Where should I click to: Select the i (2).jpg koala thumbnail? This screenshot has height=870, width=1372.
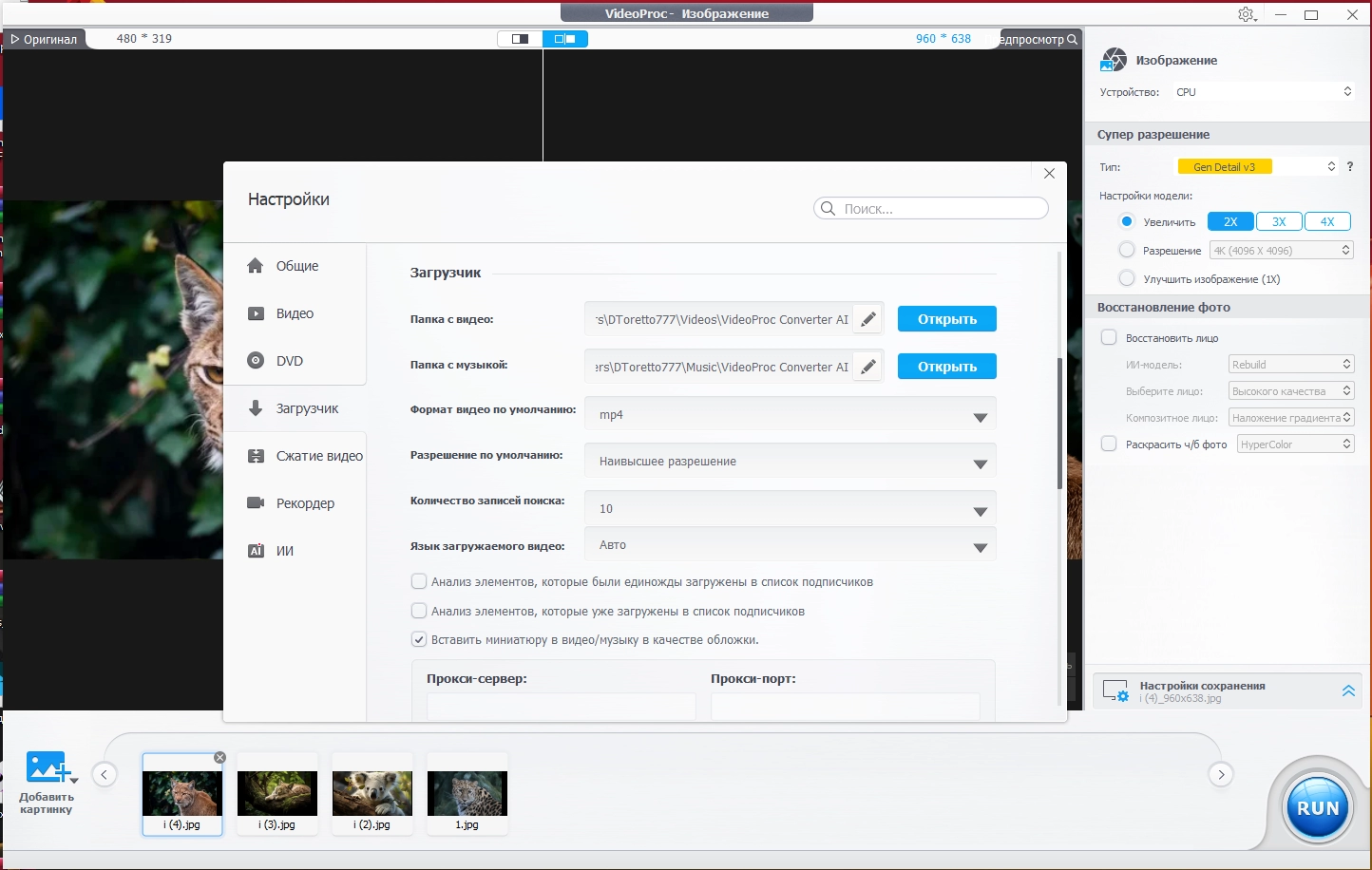coord(372,794)
